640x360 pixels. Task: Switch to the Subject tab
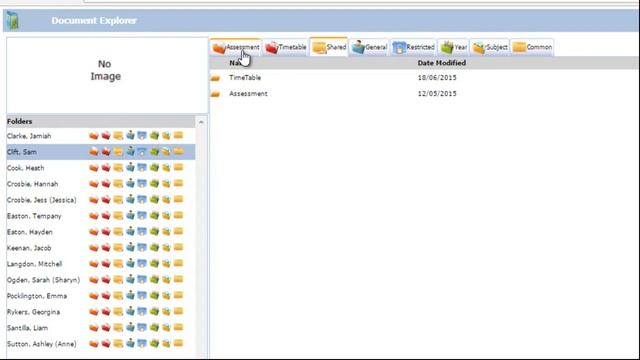pos(490,47)
